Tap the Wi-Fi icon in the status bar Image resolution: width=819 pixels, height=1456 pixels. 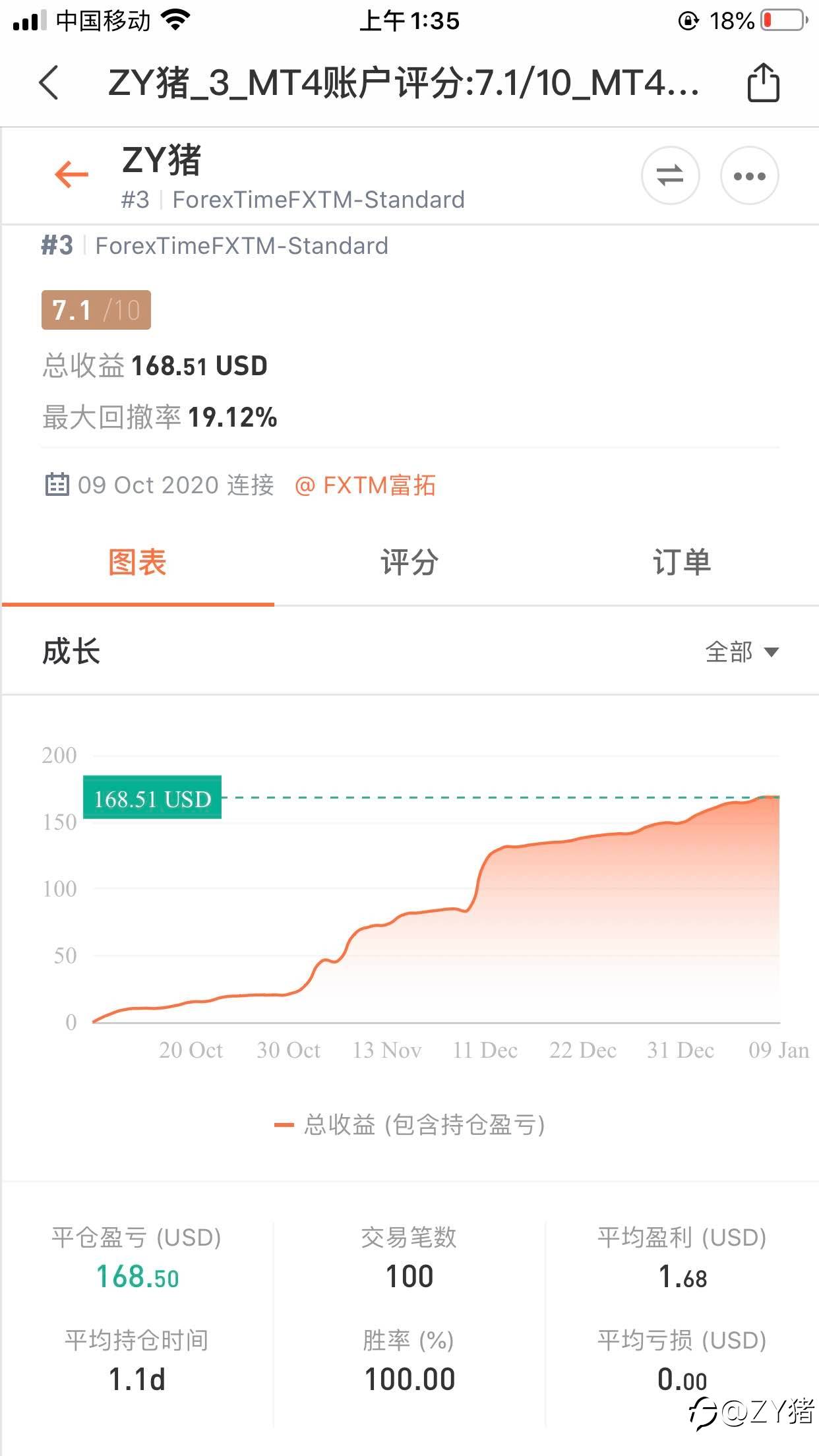point(175,20)
